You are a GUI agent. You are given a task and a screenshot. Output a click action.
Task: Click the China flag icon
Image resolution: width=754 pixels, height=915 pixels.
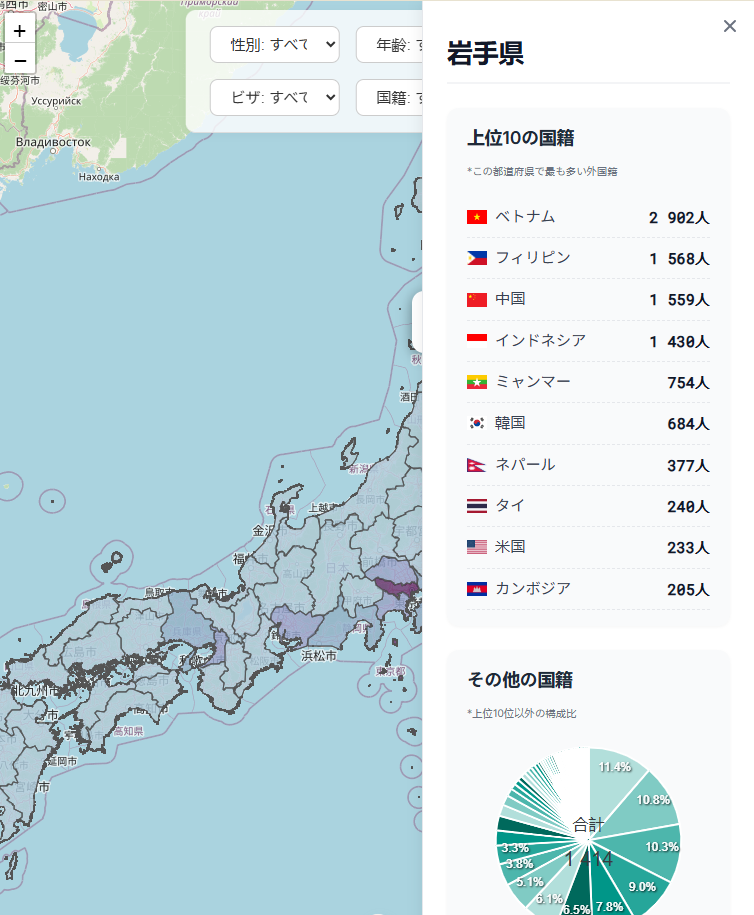pos(476,300)
